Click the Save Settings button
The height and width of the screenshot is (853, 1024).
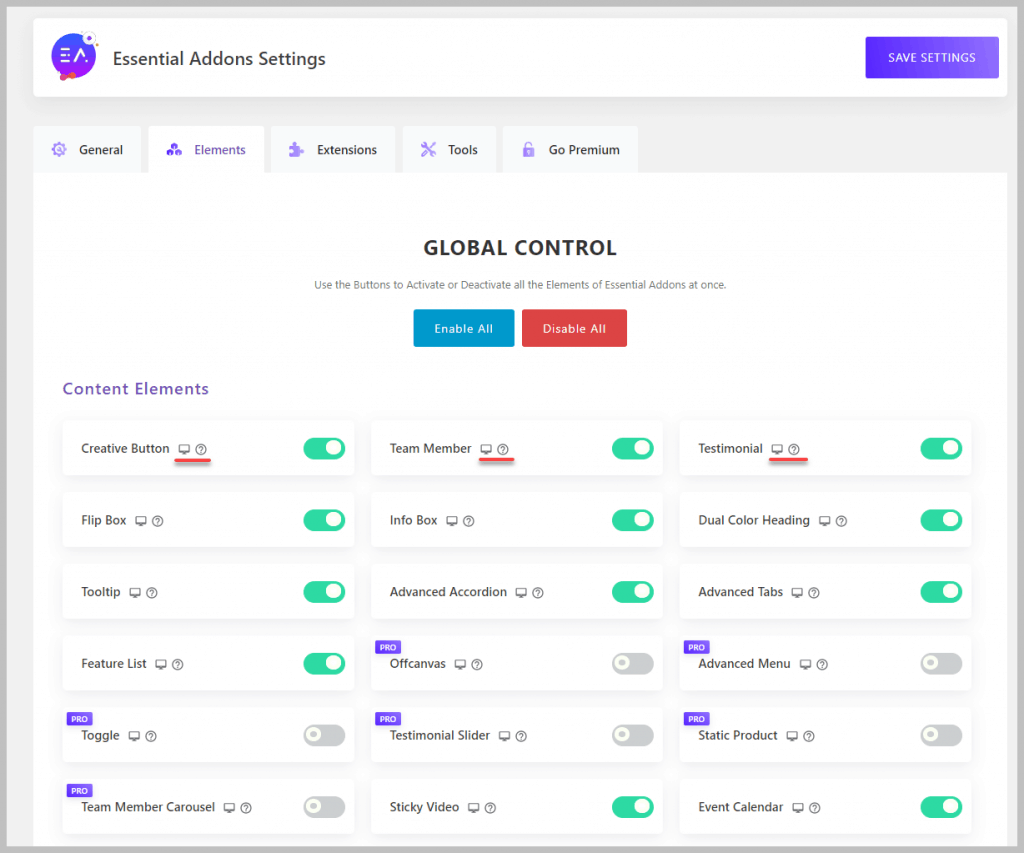(932, 57)
